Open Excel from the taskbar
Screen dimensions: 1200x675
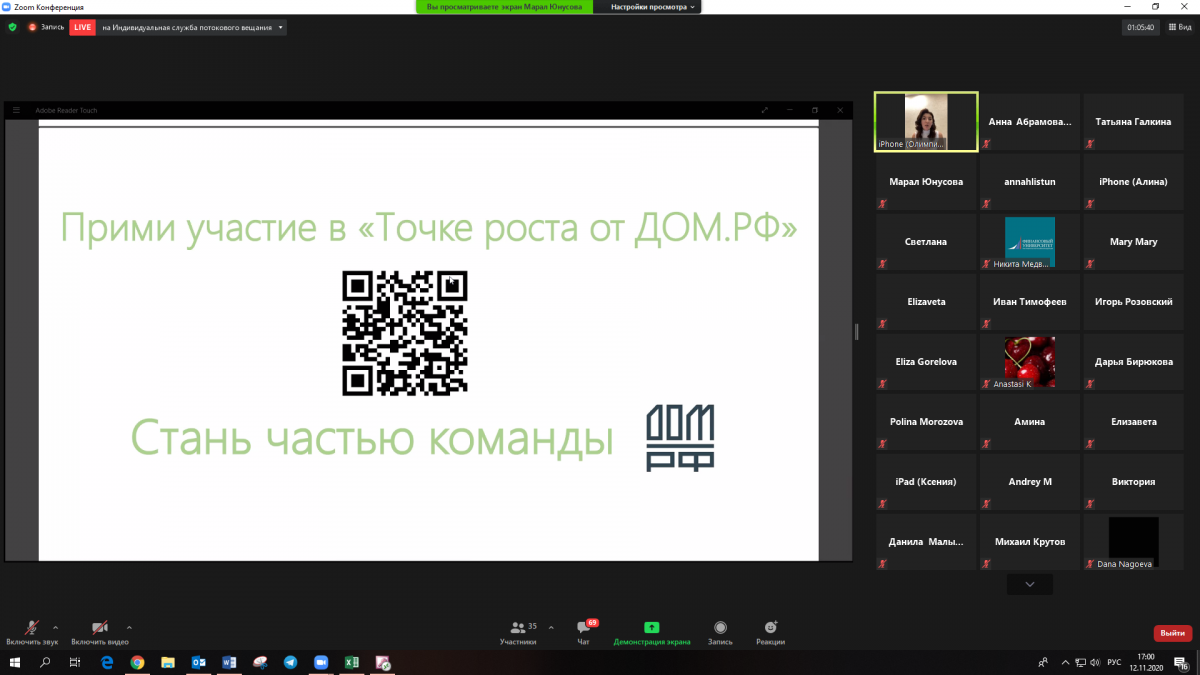pos(352,662)
